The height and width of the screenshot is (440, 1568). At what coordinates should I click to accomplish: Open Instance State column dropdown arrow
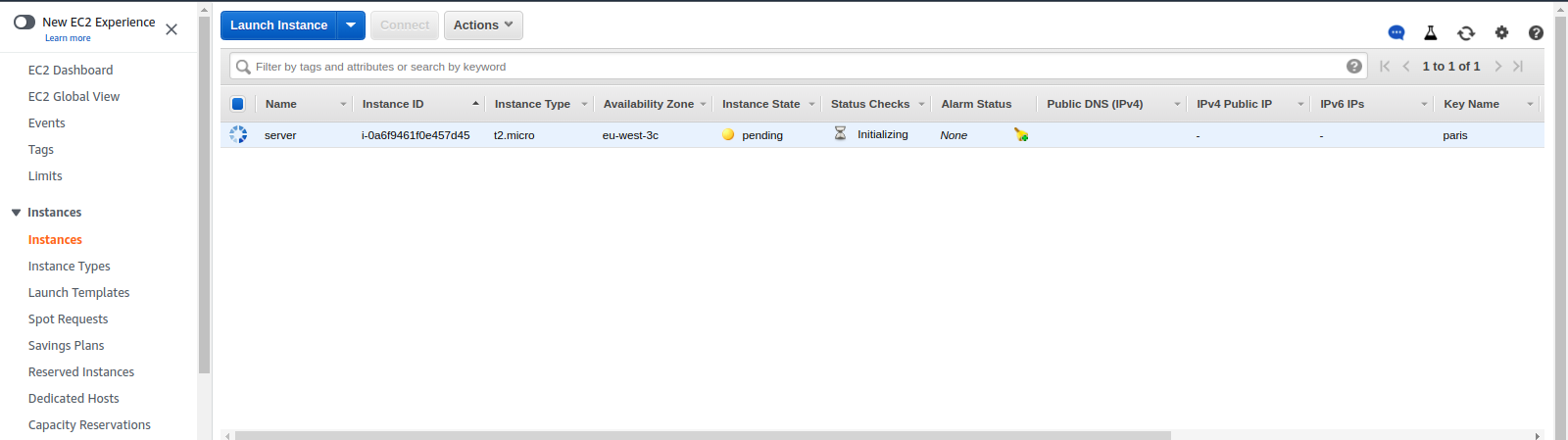pyautogui.click(x=811, y=104)
